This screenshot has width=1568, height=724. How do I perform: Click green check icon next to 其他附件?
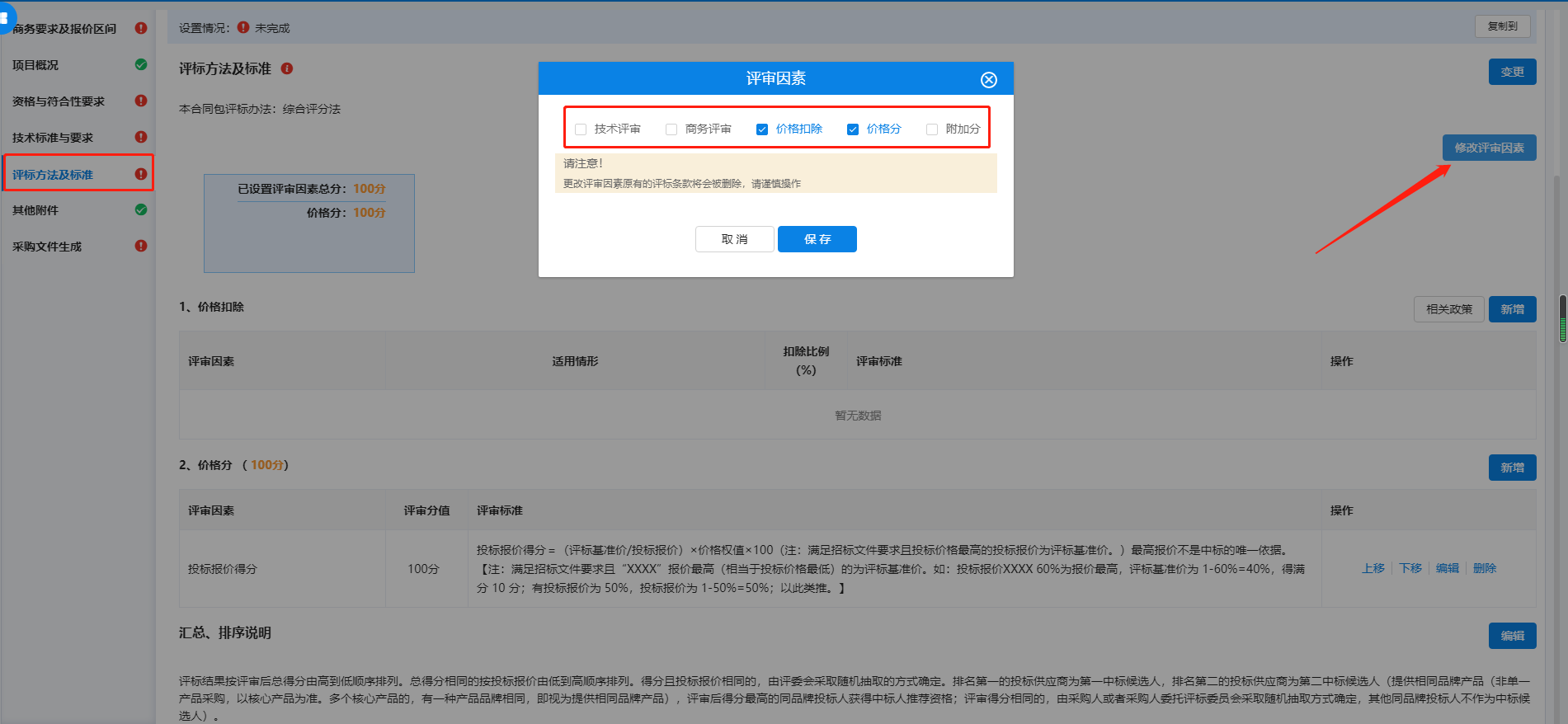(141, 209)
